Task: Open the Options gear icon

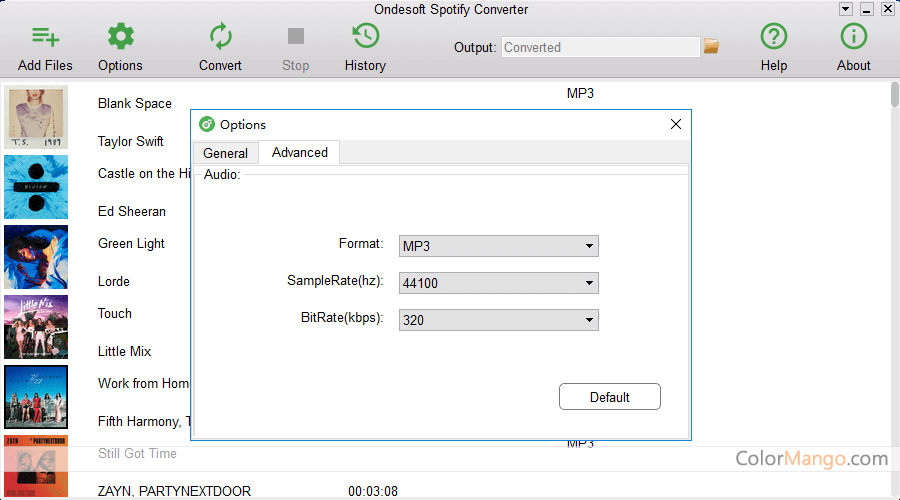Action: tap(120, 38)
